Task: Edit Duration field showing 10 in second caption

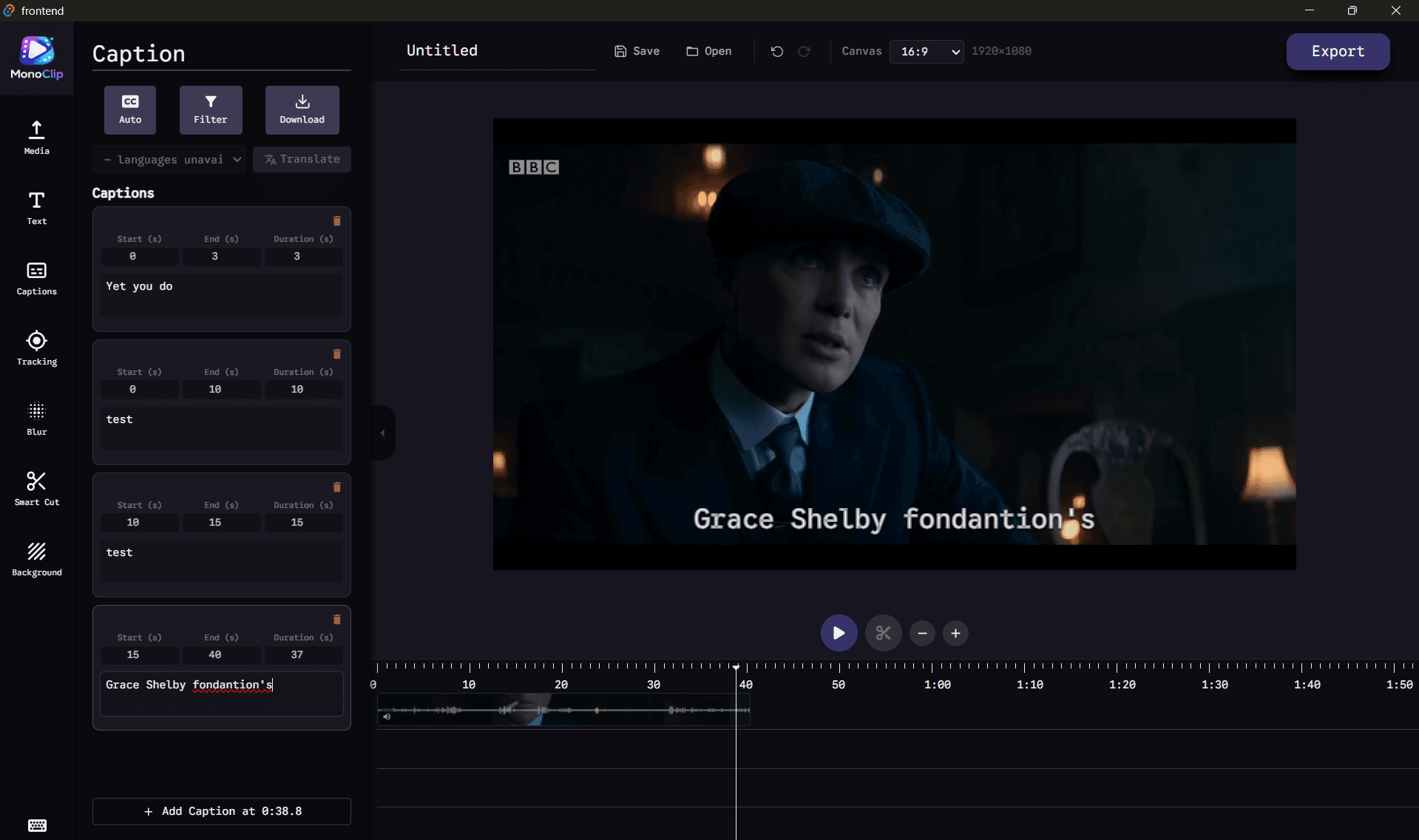Action: (x=303, y=390)
